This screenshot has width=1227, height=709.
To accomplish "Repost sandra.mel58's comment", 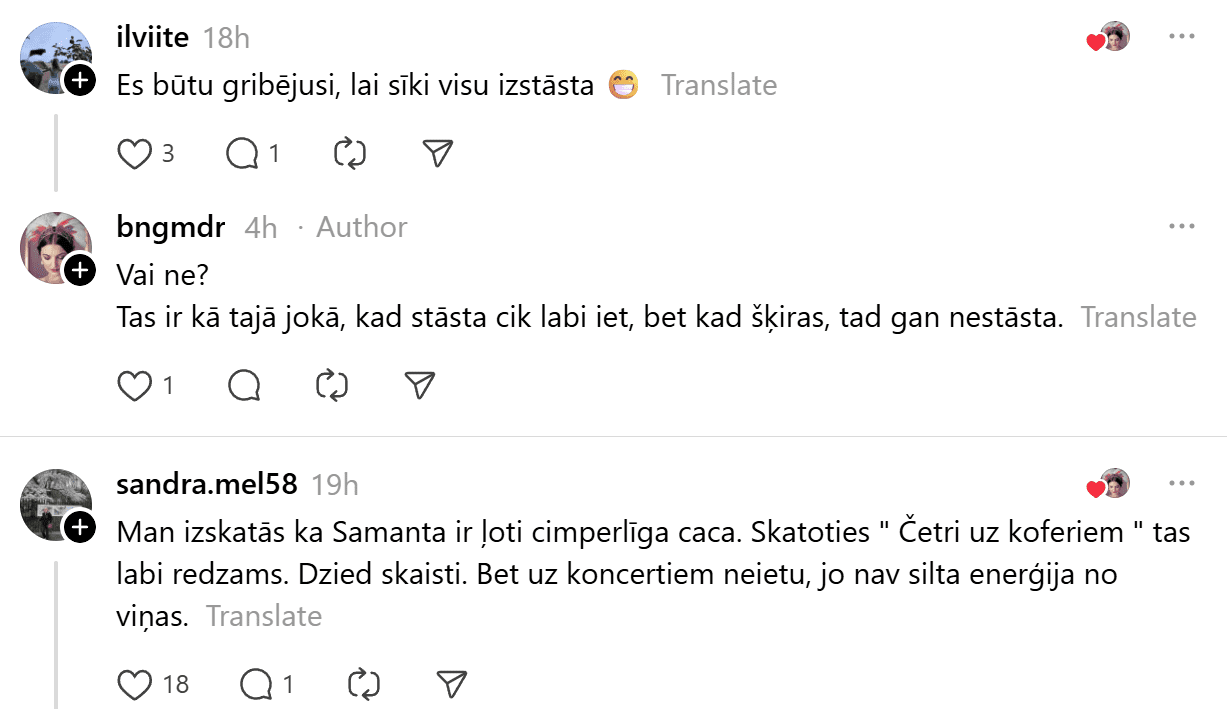I will (363, 685).
